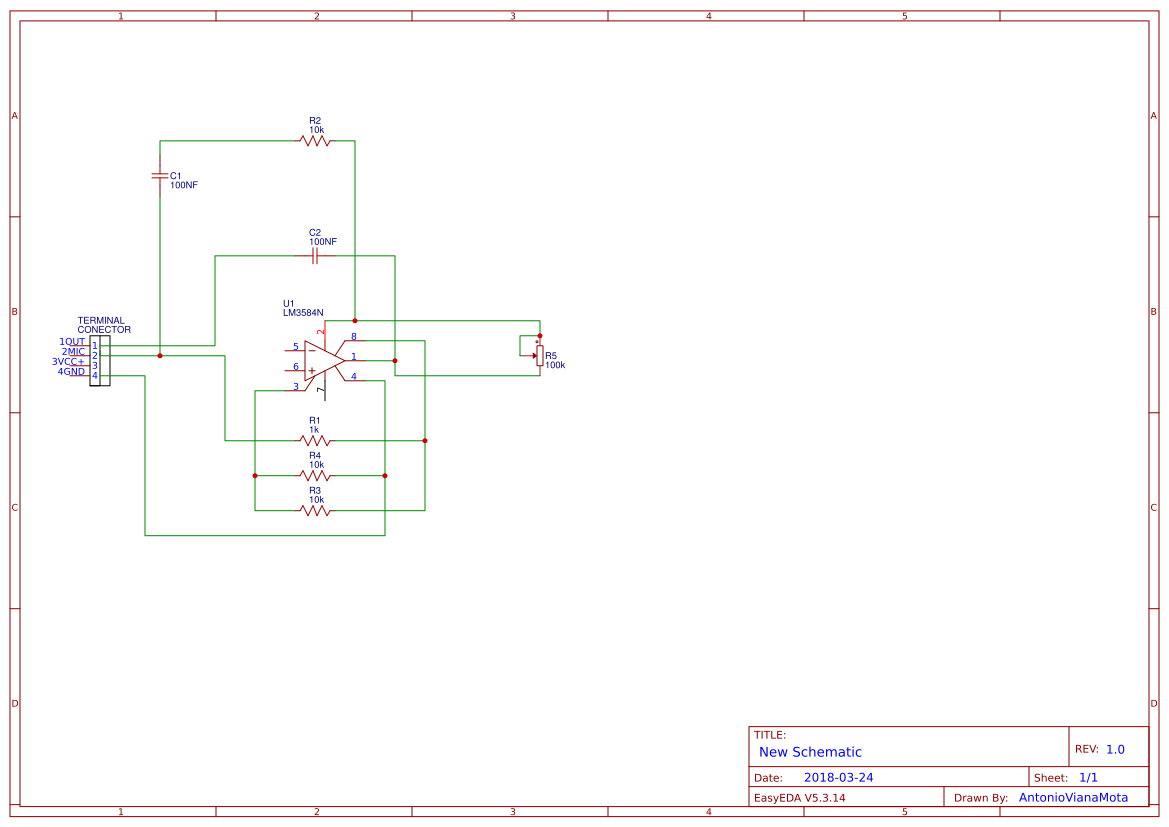Click the TERMINAL CONECTOR label
This screenshot has width=1169, height=827.
pos(104,325)
